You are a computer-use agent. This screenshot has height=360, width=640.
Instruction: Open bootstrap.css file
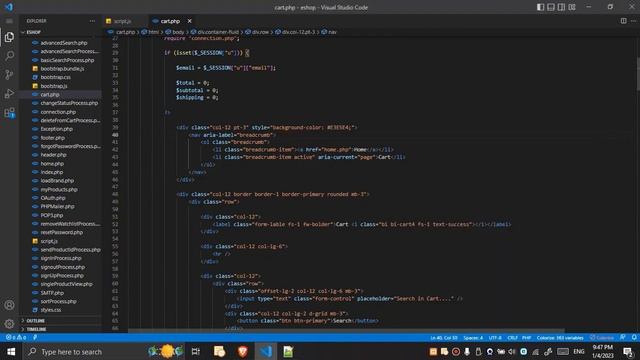56,77
